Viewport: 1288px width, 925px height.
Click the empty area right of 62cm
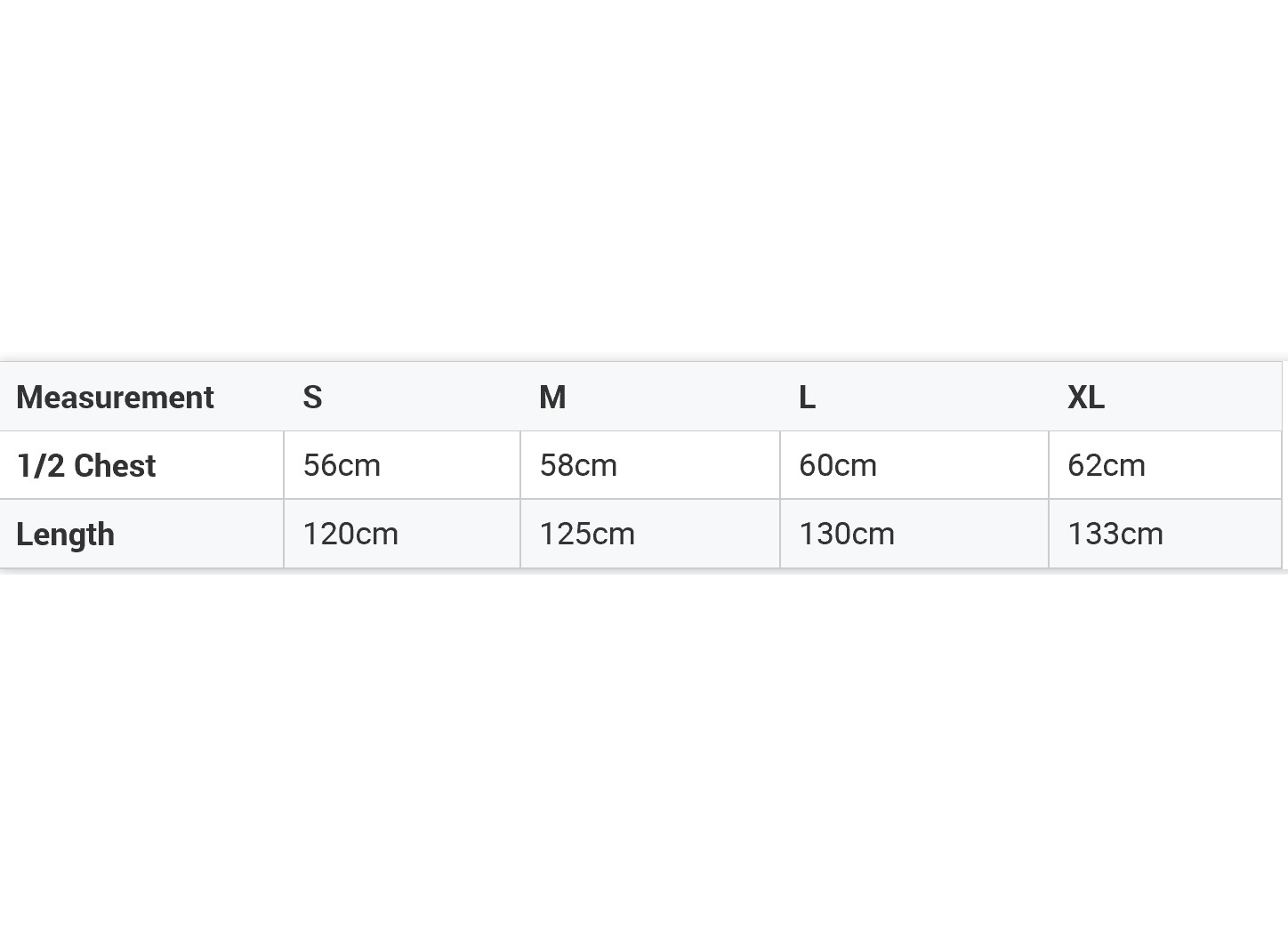pyautogui.click(x=1213, y=465)
